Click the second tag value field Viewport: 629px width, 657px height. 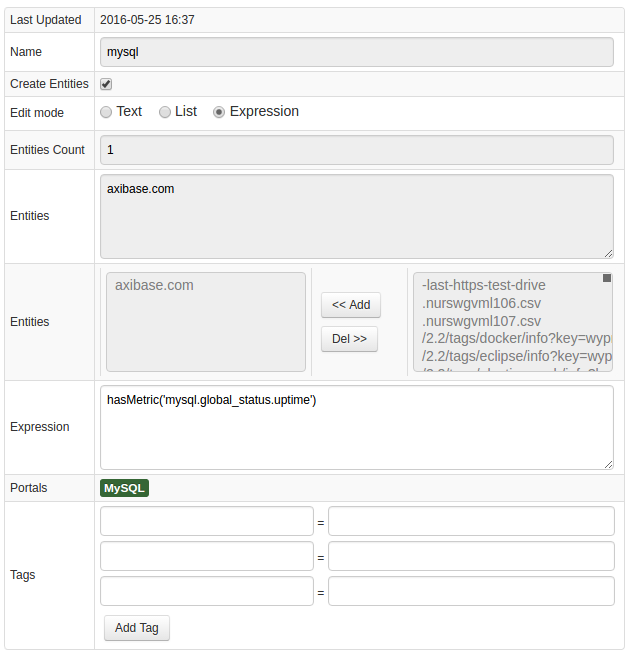(471, 556)
